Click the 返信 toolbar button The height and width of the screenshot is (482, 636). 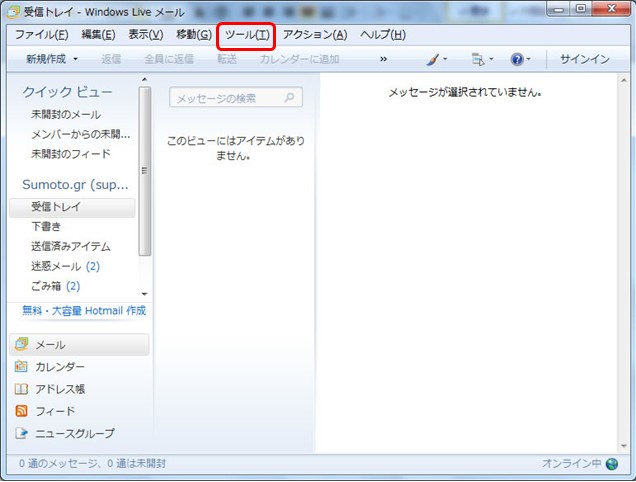coord(111,59)
